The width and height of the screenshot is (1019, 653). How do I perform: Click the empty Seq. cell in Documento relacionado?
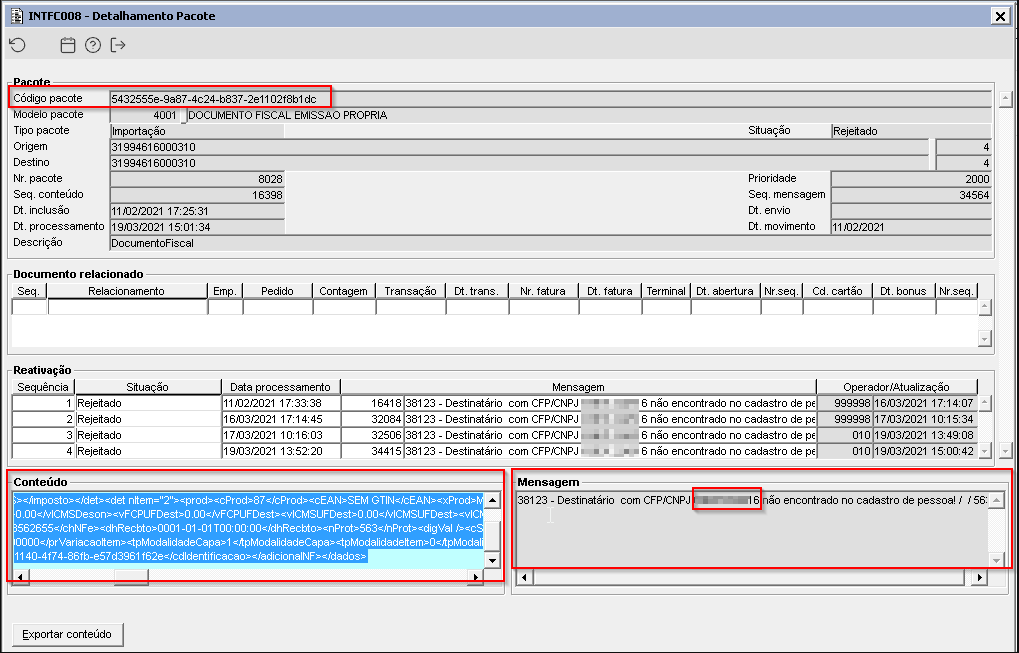[x=29, y=307]
